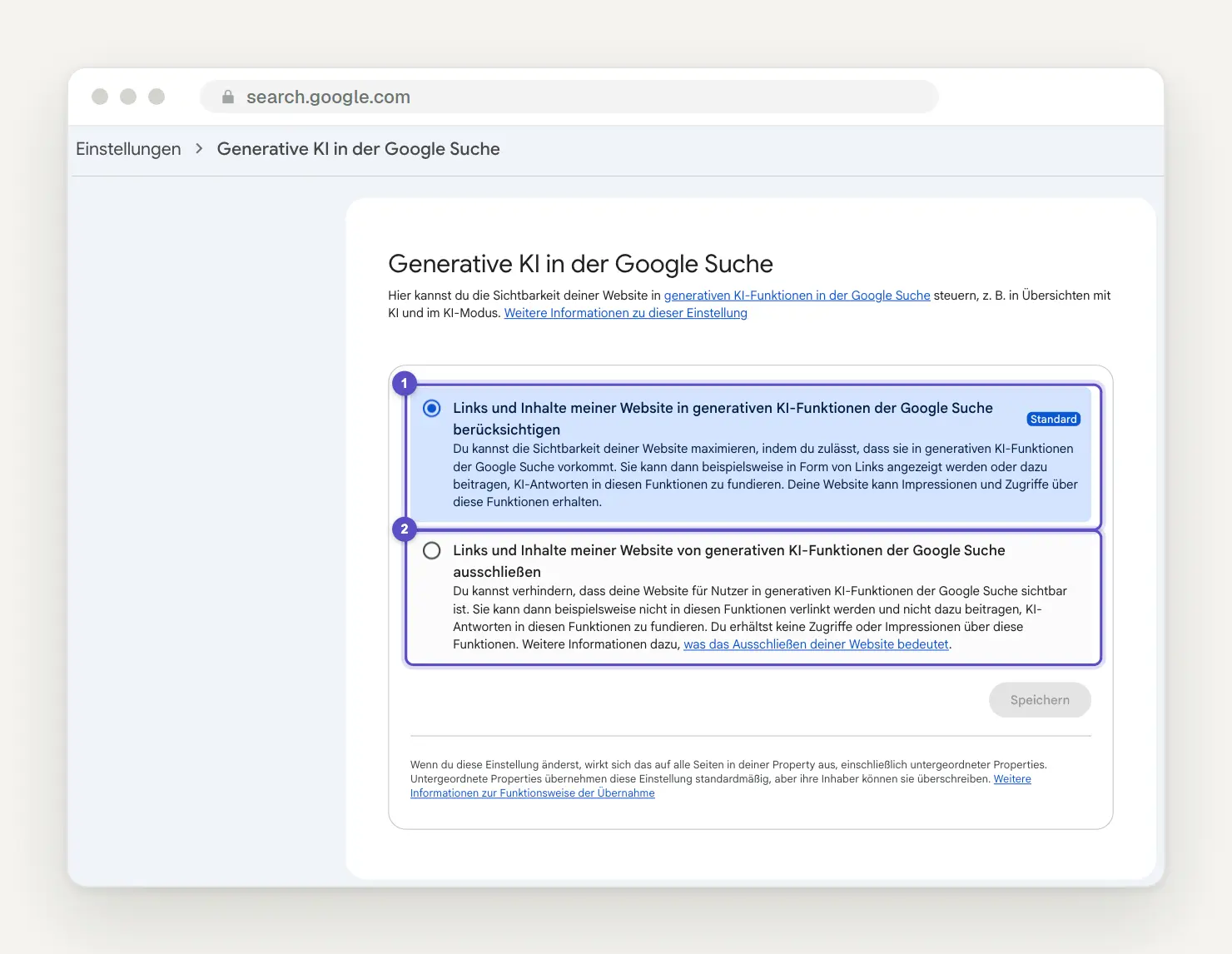Open 'Weitere Informationen zu dieser Einstellung' link
Image resolution: width=1232 pixels, height=954 pixels.
[x=626, y=313]
